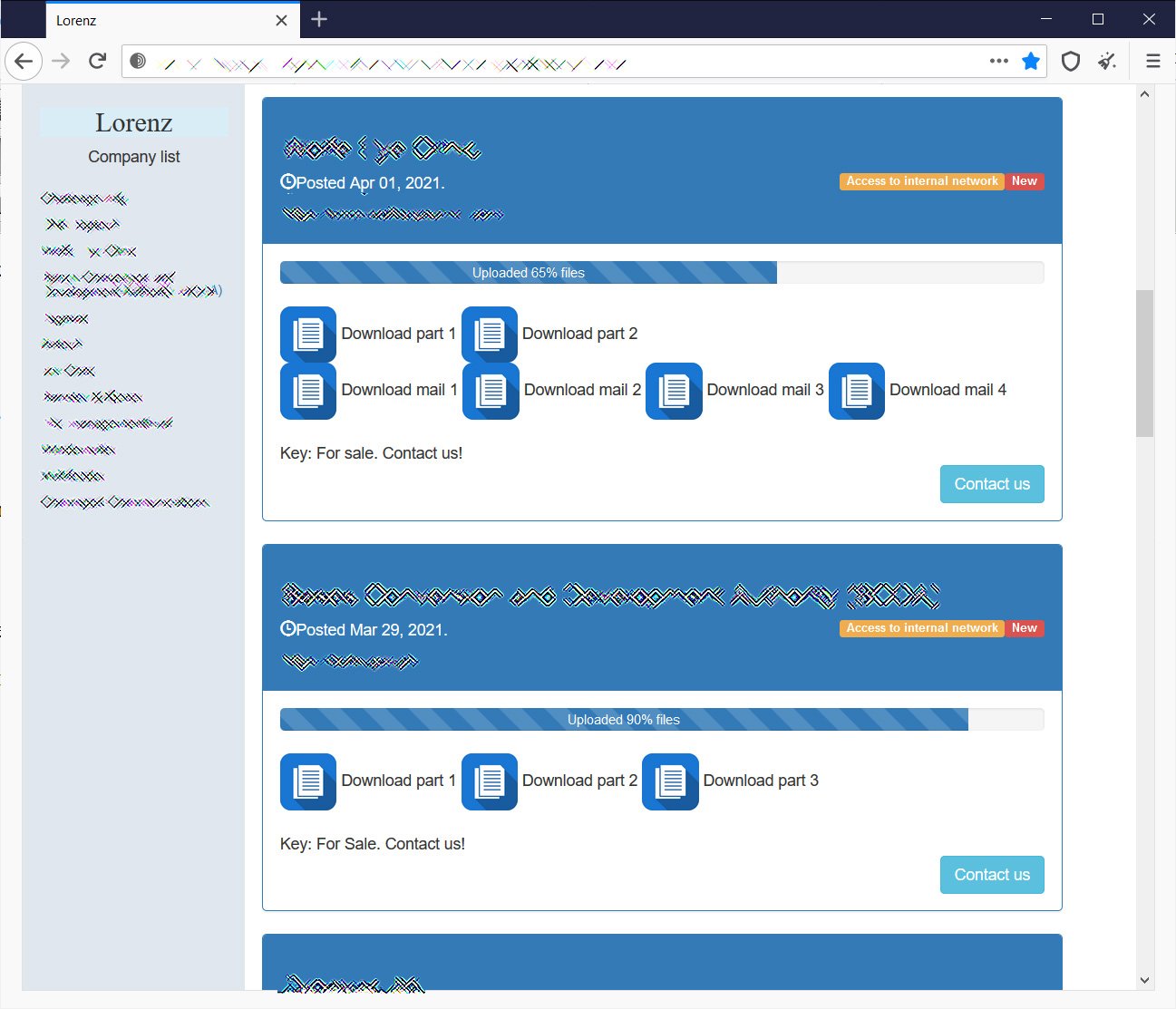Open the shield protection icon in toolbar
This screenshot has height=1009, width=1176.
pos(1071,61)
